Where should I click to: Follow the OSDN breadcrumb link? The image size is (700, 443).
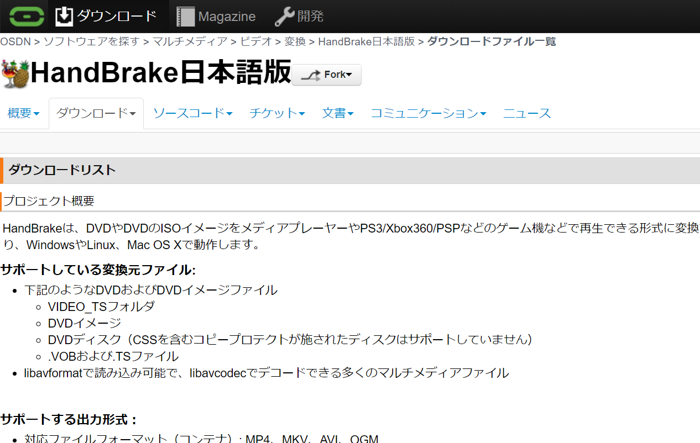tap(16, 42)
